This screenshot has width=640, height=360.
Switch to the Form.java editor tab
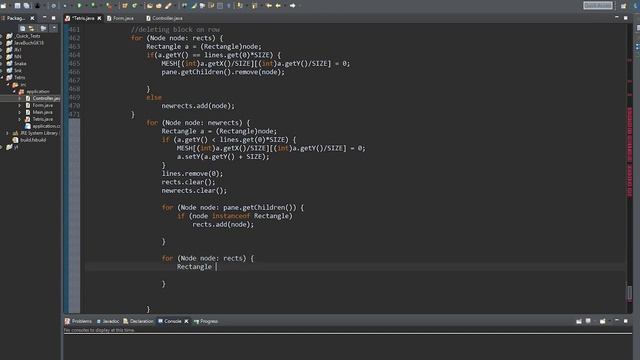coord(120,18)
